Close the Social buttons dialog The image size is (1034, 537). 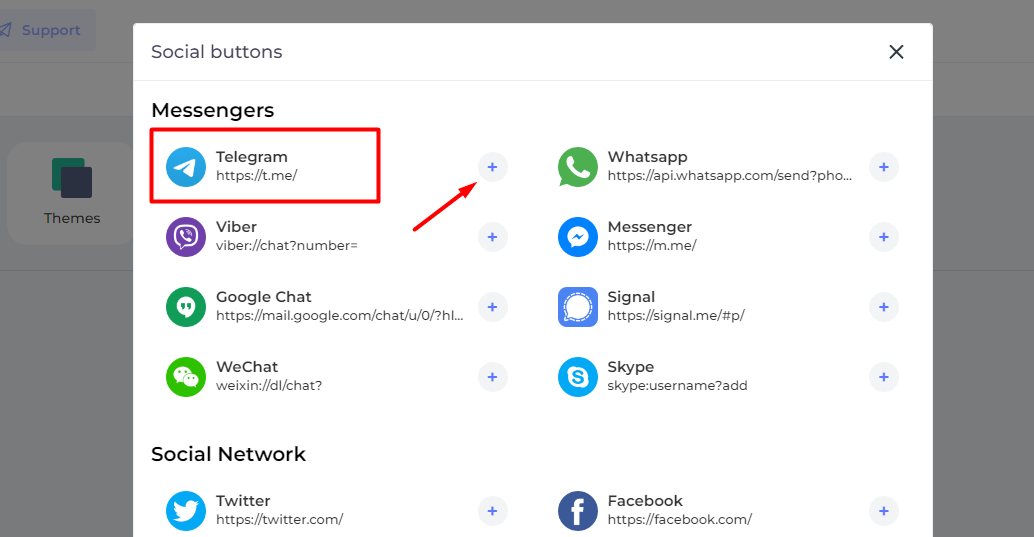pos(896,51)
